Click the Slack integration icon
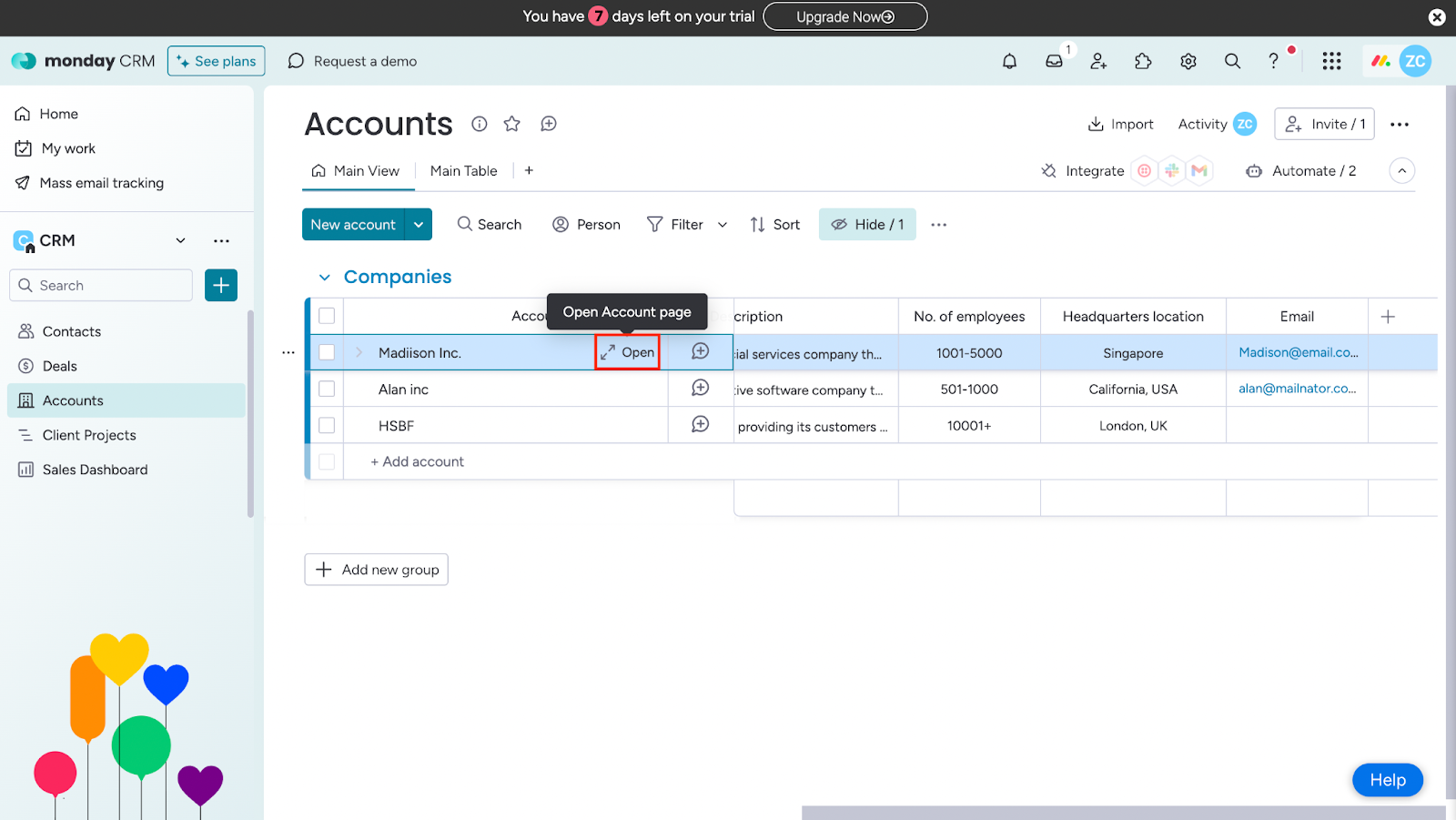 pyautogui.click(x=1172, y=170)
